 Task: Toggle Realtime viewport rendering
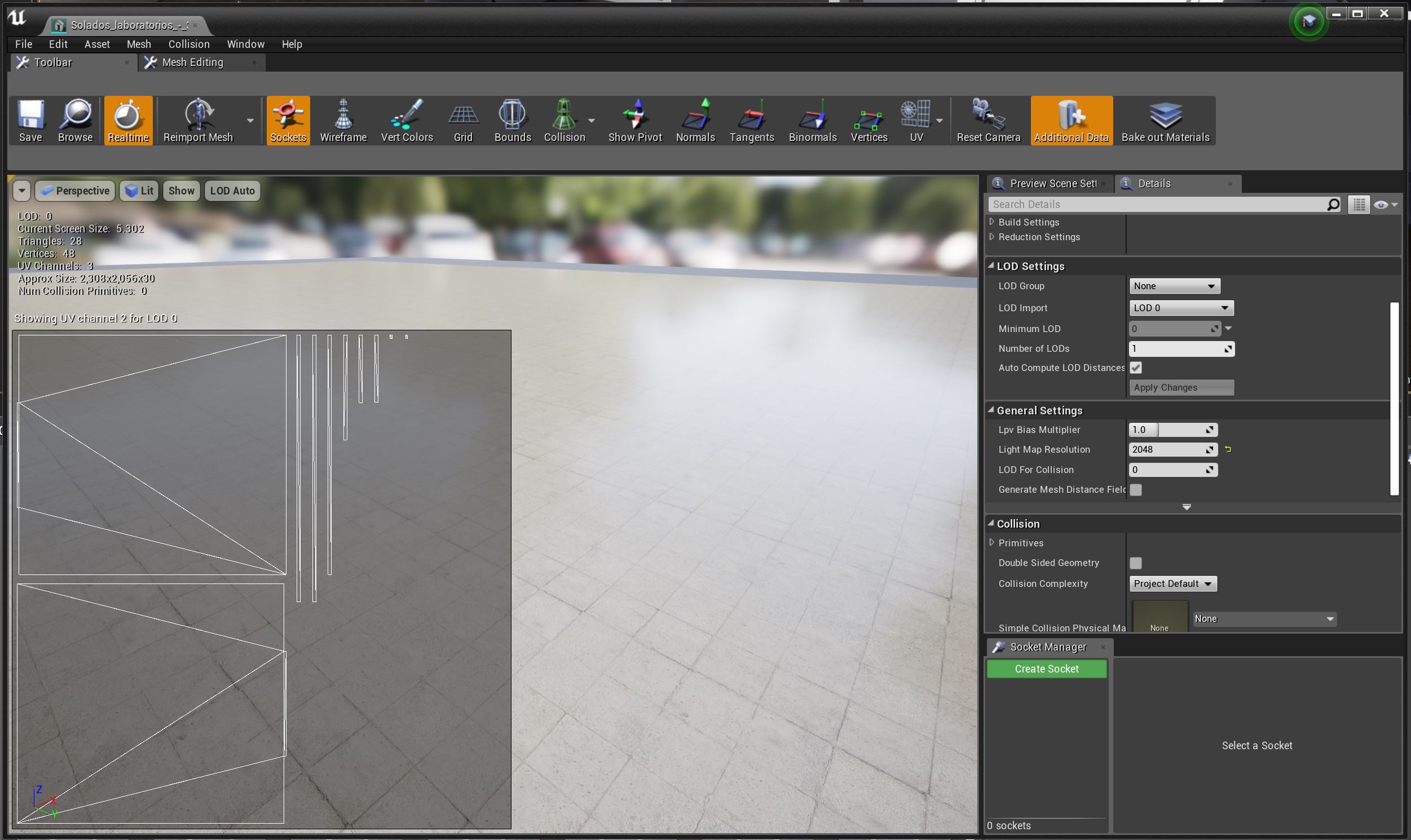click(x=129, y=121)
